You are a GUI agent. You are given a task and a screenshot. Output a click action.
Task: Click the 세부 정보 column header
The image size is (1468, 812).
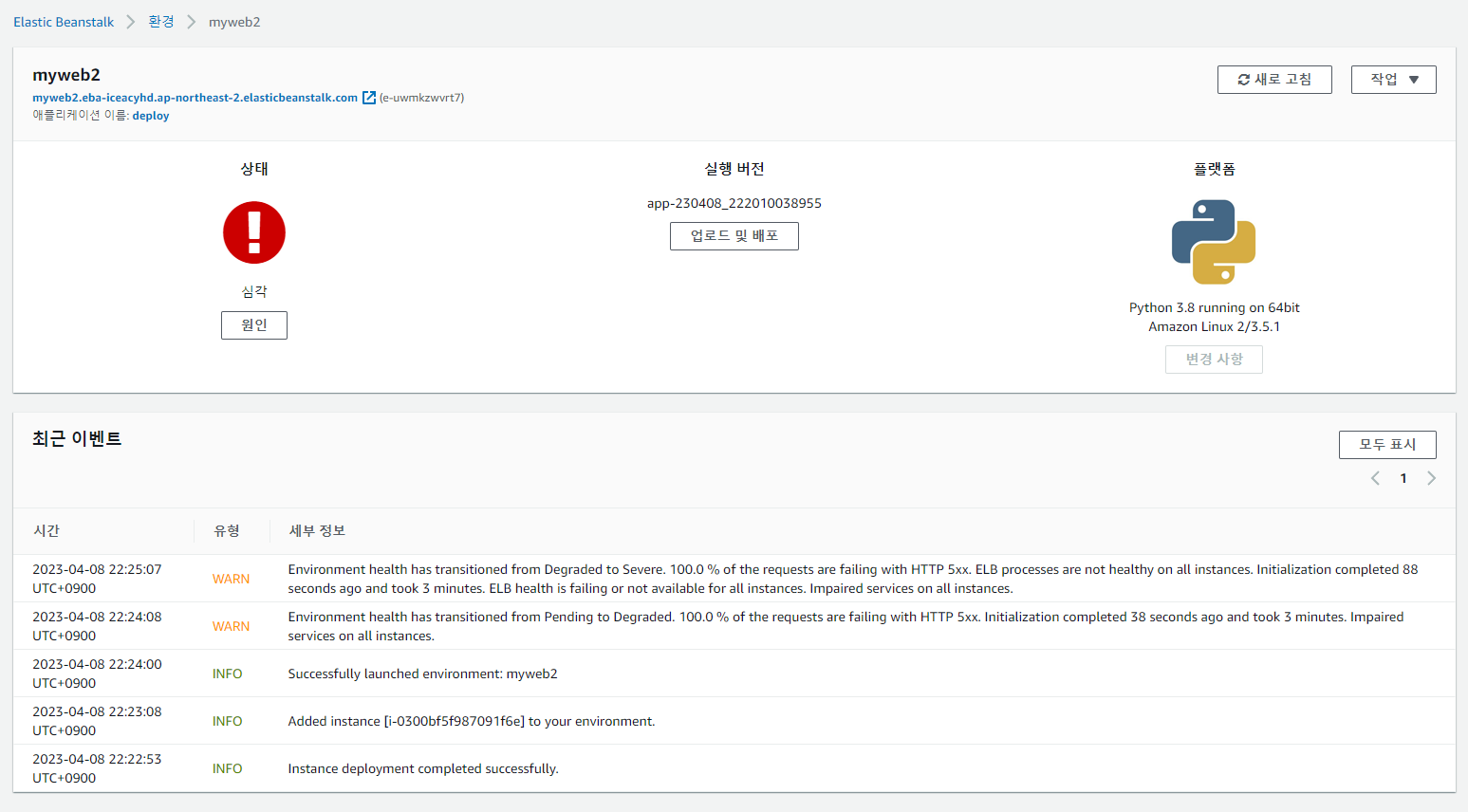317,531
